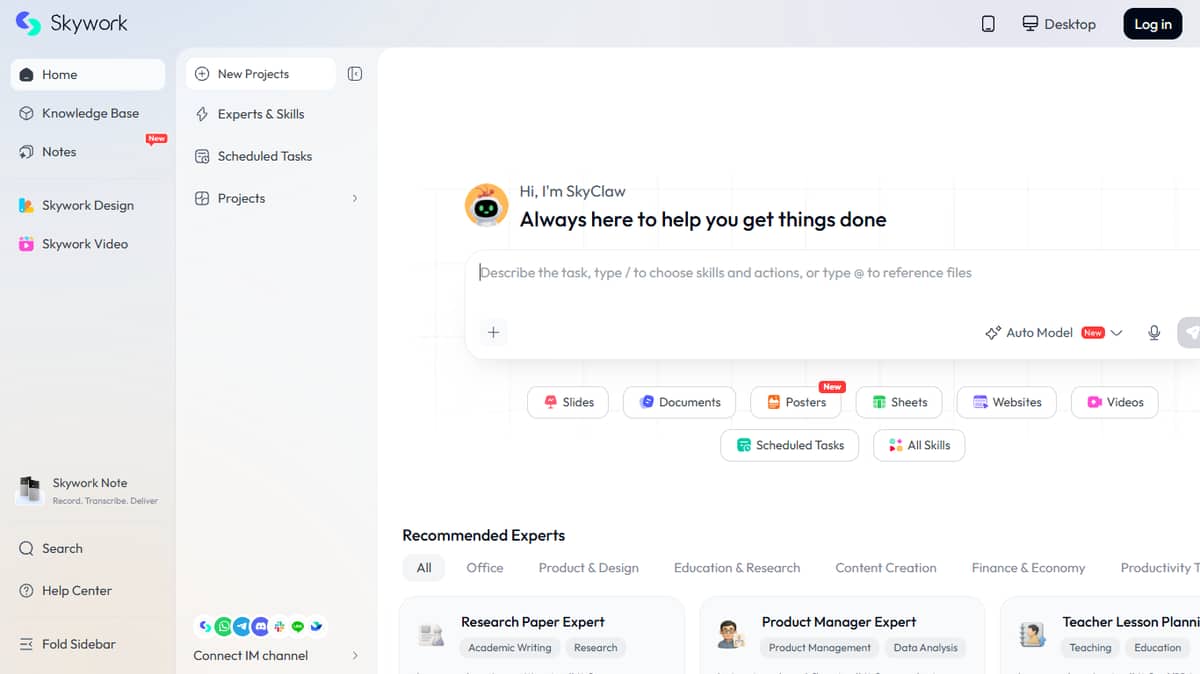Screen dimensions: 1200x674
Task: Select the All experts tab
Action: pyautogui.click(x=424, y=568)
